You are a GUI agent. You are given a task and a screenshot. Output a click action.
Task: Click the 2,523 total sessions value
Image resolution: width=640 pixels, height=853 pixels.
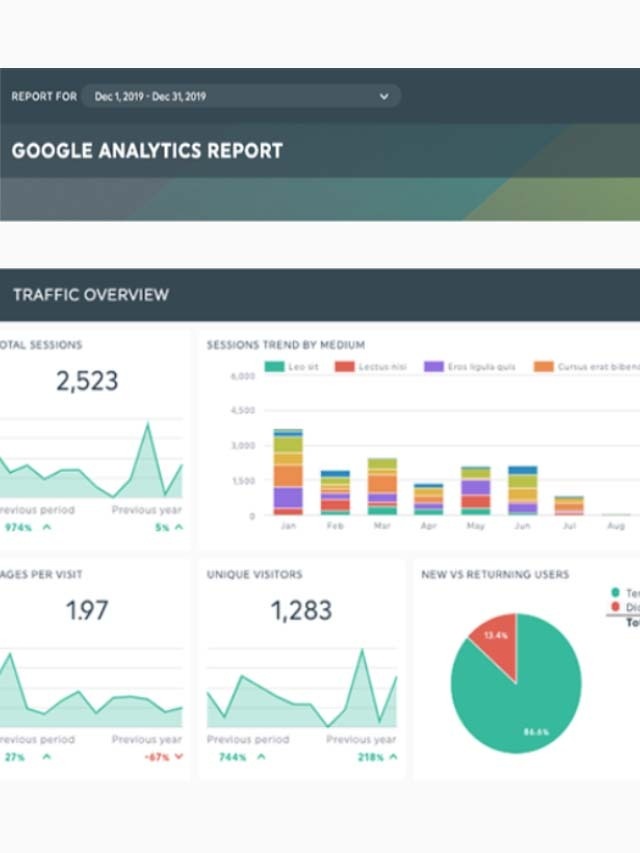click(87, 381)
